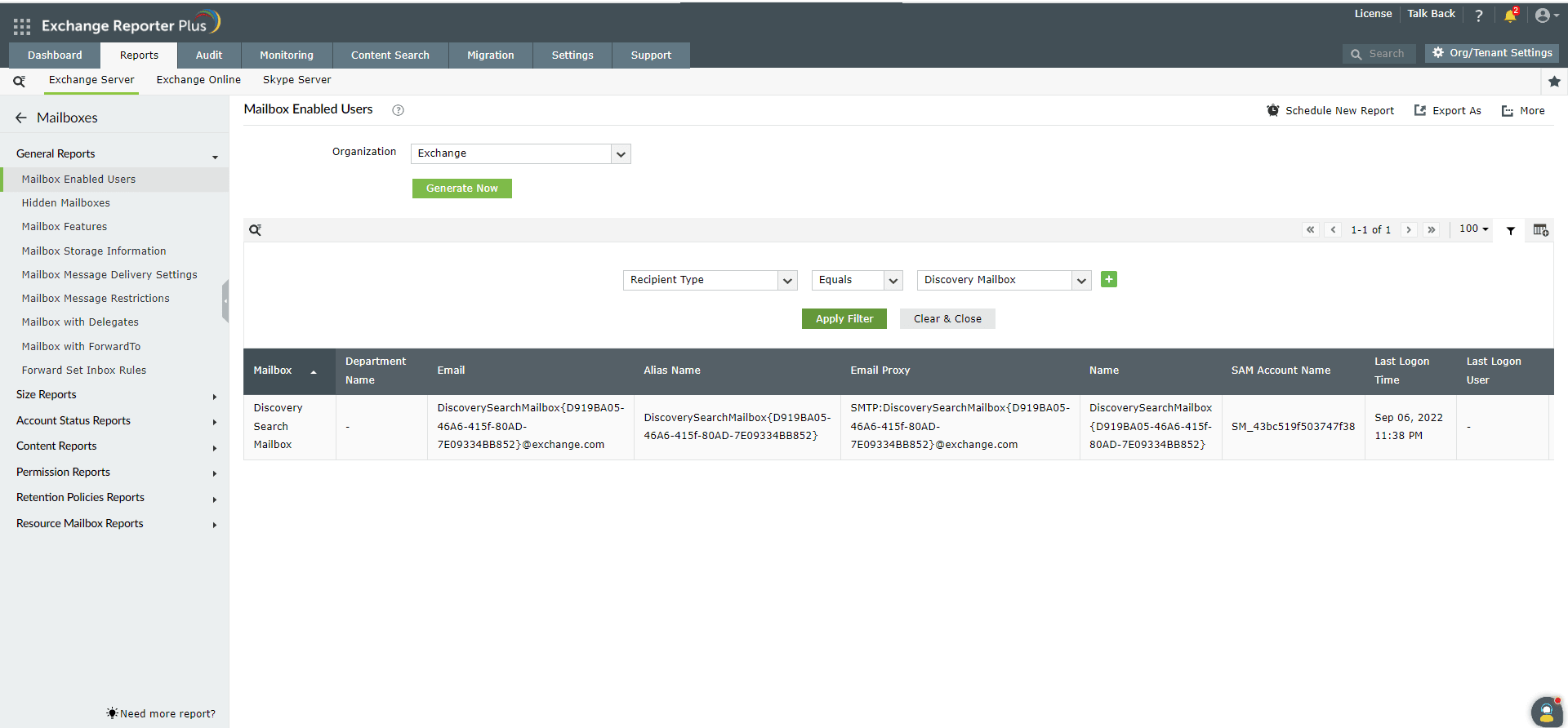
Task: Switch to the Settings tab
Action: point(572,55)
